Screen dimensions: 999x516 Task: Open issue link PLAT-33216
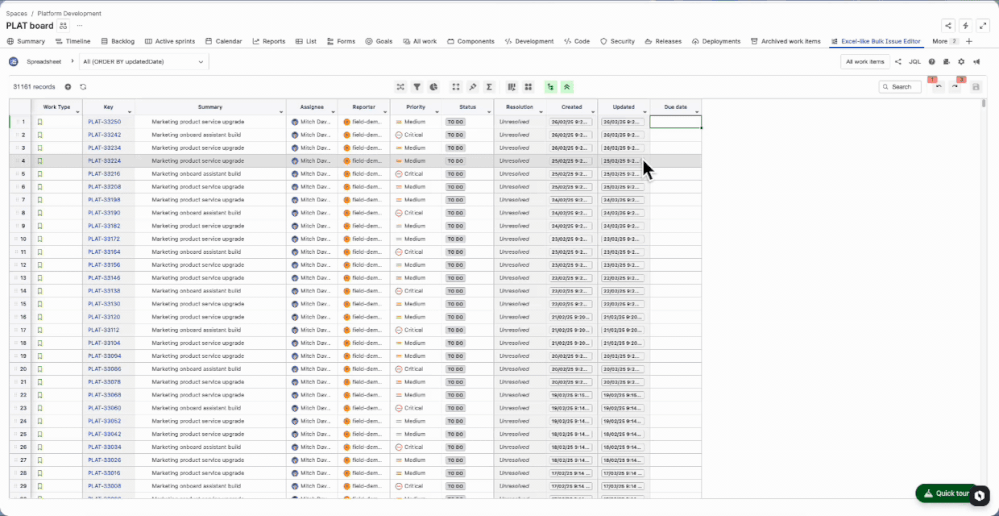(x=104, y=174)
